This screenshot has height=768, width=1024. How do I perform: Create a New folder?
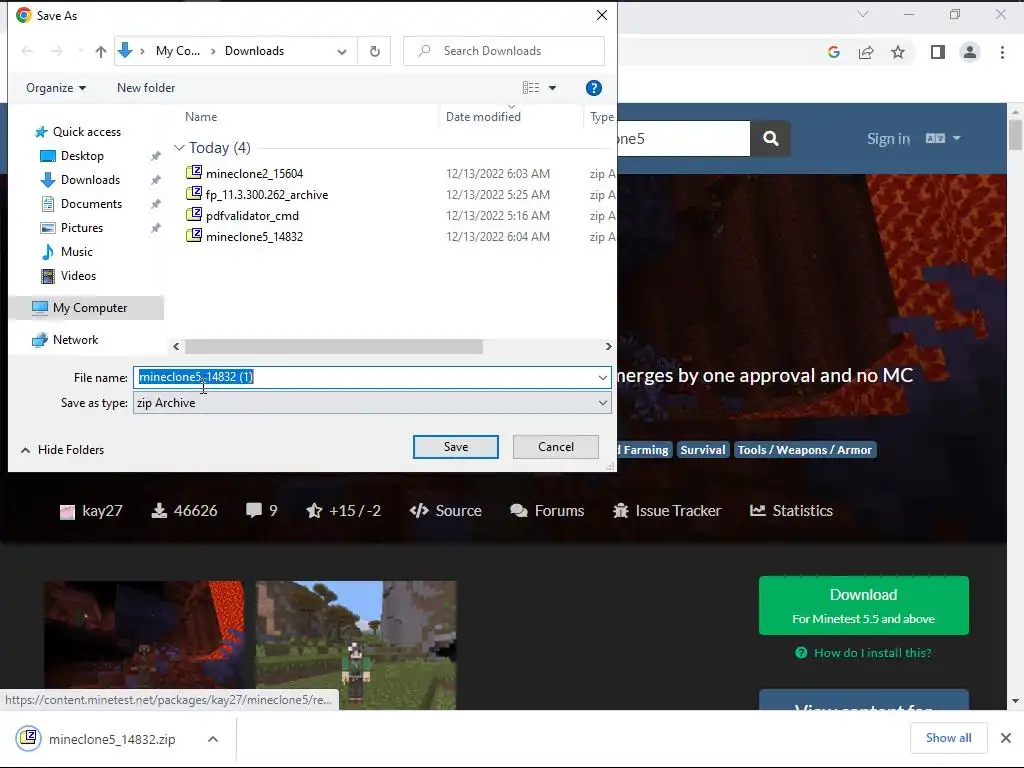(x=146, y=88)
